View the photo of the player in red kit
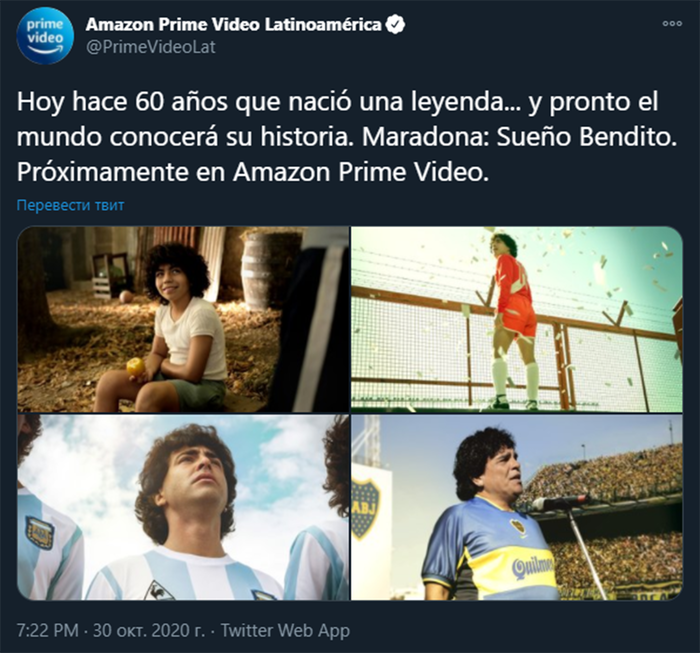Viewport: 700px width, 653px height. (x=517, y=319)
